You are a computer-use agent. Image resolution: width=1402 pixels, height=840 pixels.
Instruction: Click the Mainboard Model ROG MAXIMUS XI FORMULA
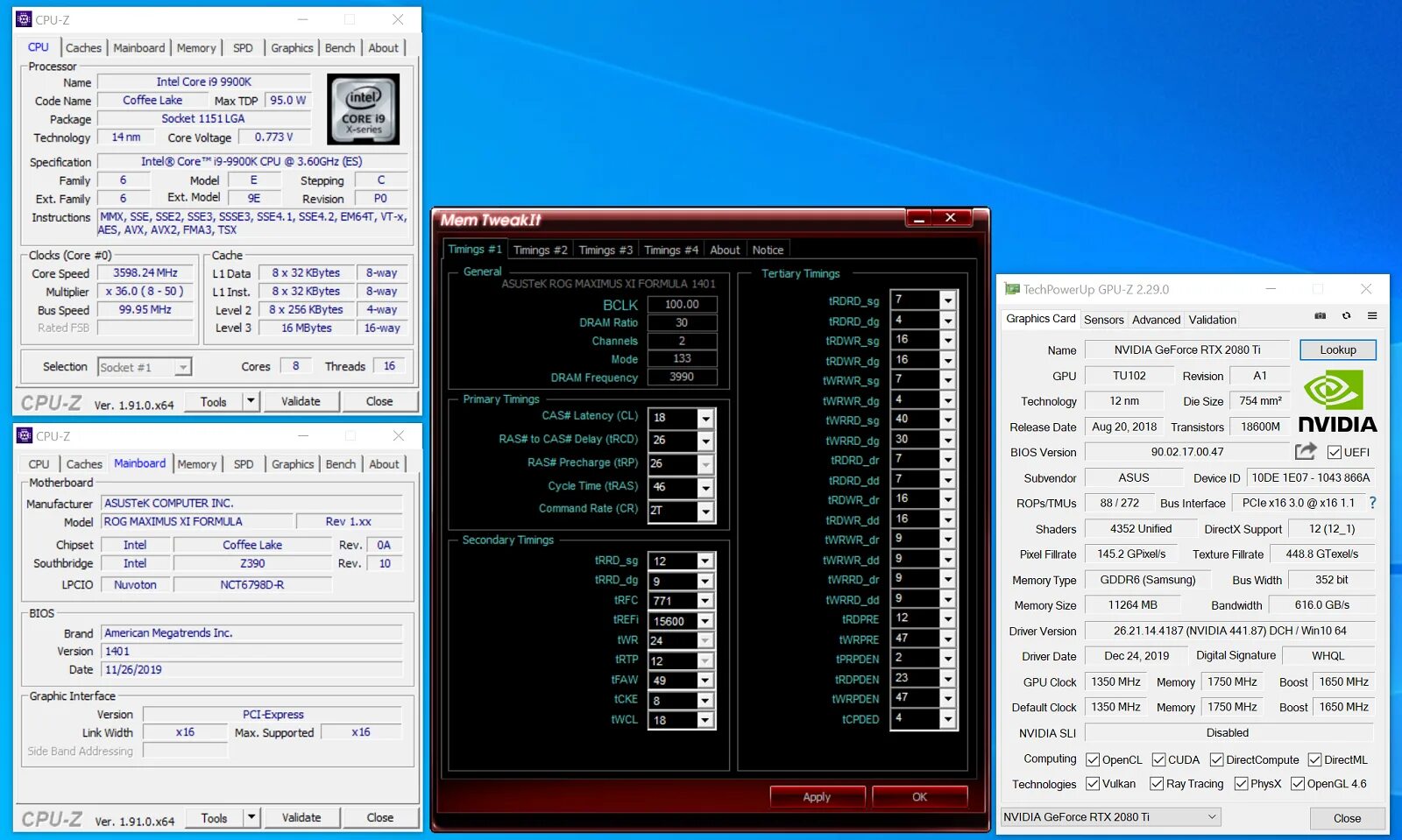point(195,521)
